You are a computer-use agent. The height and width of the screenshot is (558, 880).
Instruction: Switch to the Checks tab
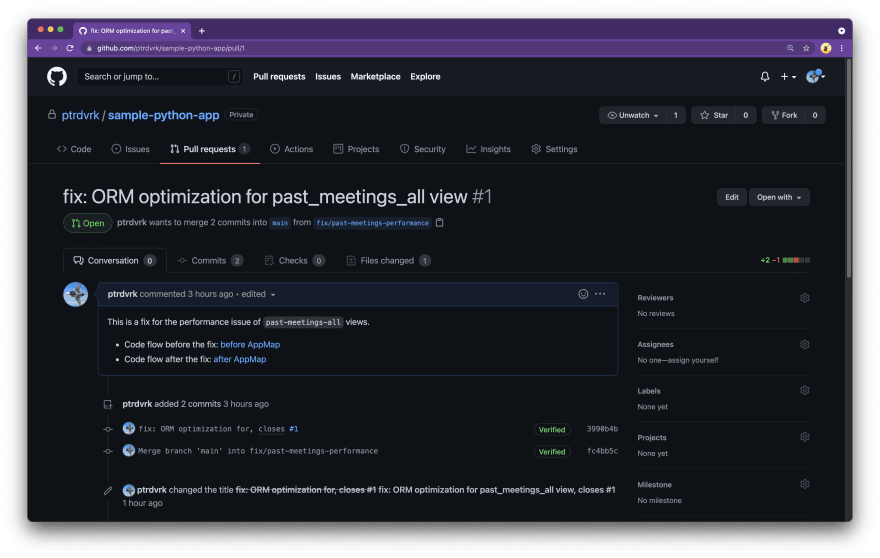point(295,261)
